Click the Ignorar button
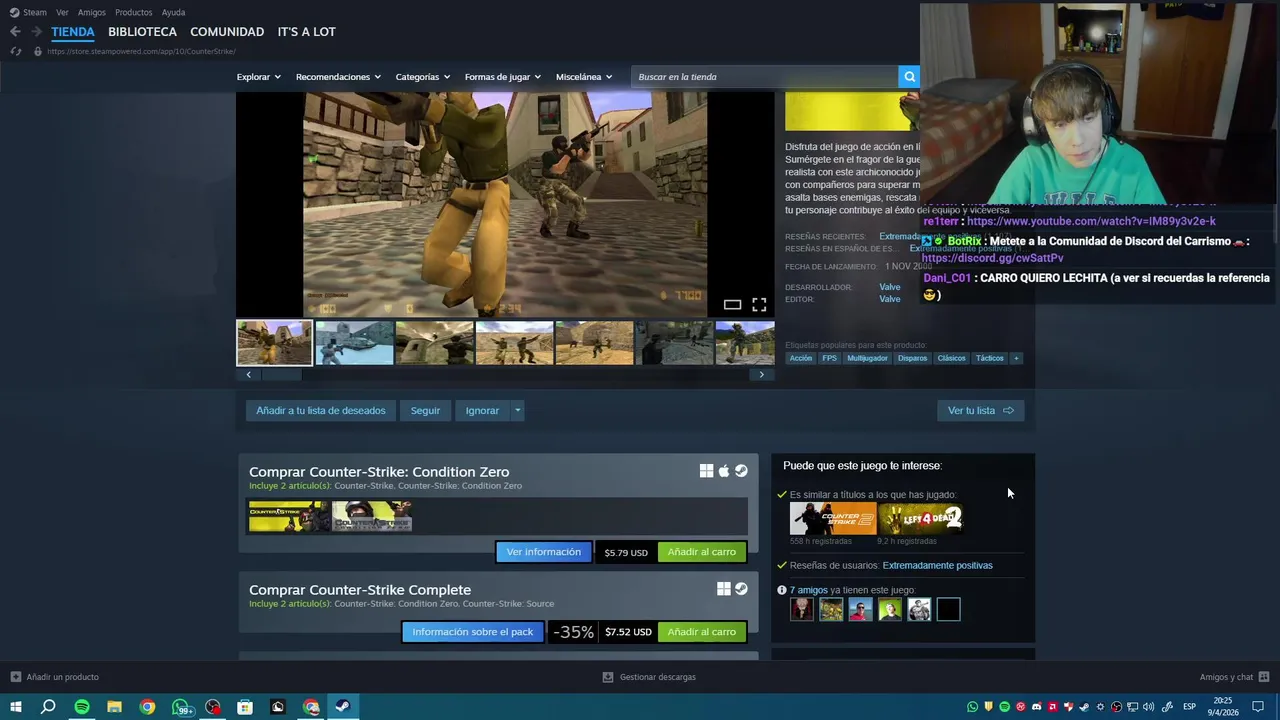 pyautogui.click(x=482, y=410)
